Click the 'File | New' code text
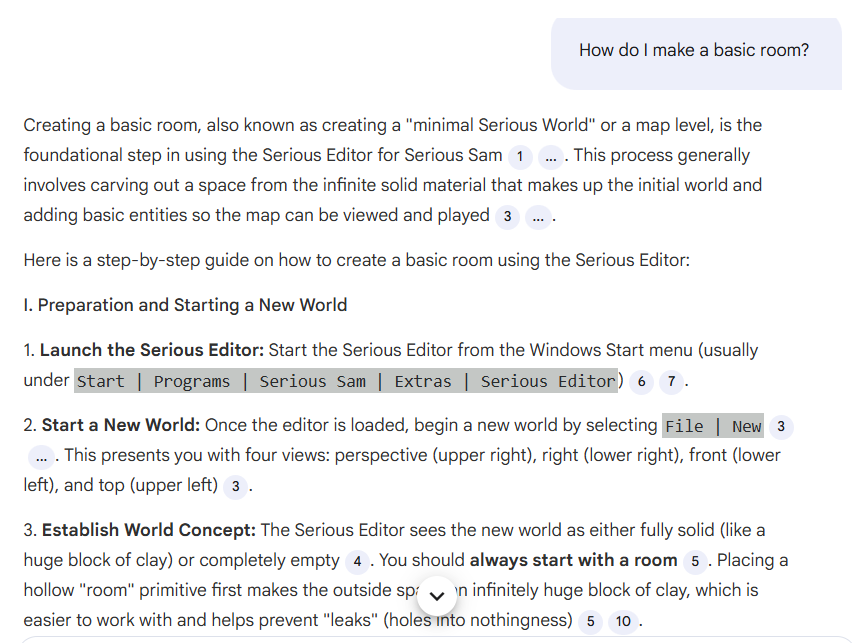 click(x=713, y=426)
